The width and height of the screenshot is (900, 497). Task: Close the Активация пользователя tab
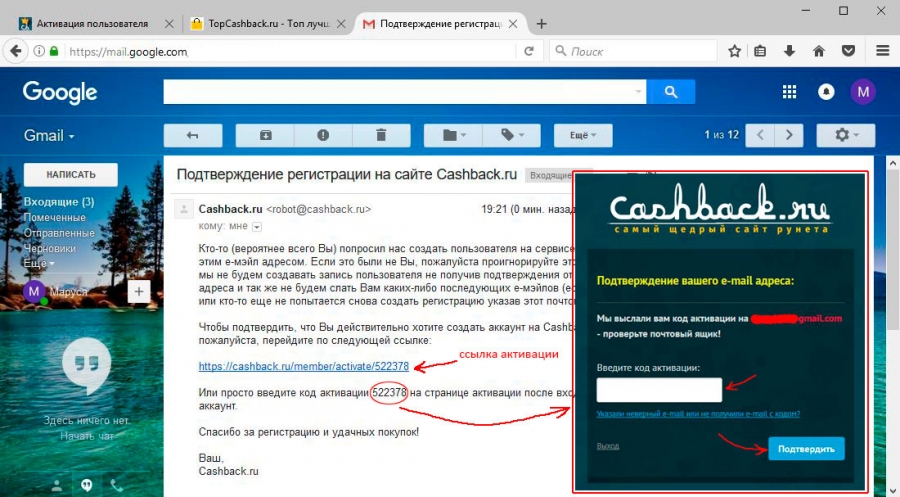coord(169,24)
